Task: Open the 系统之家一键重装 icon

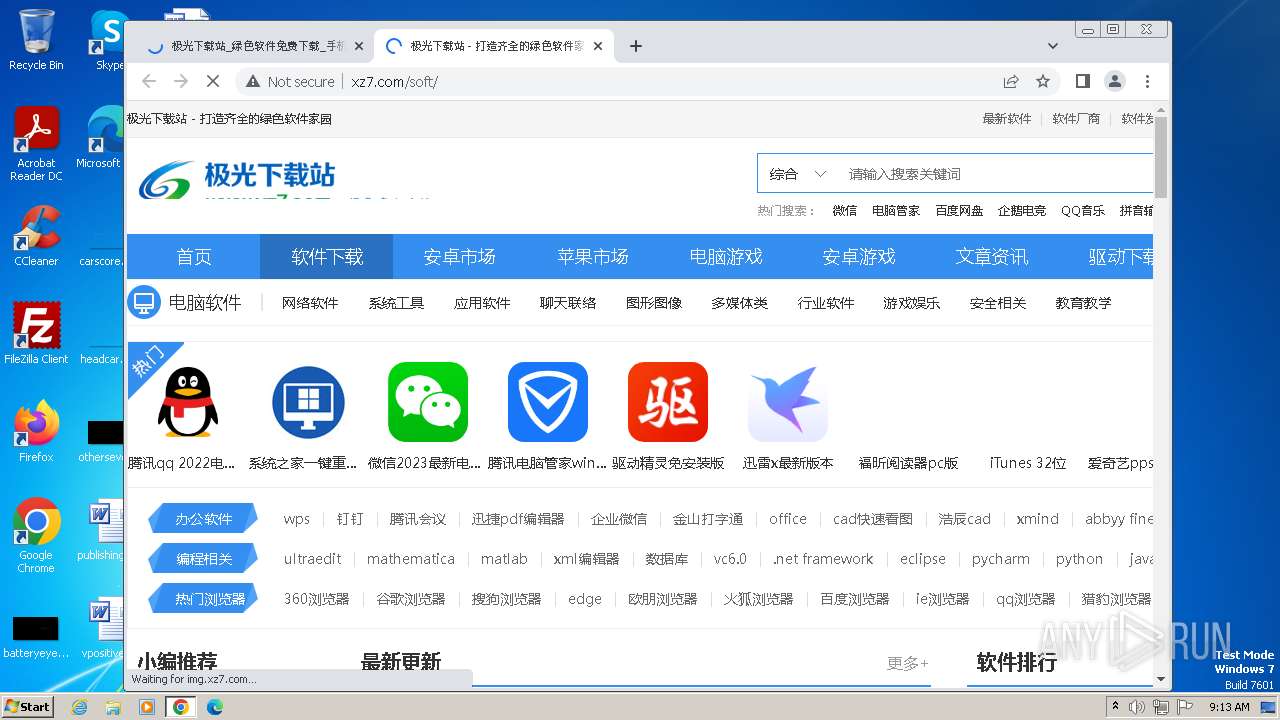Action: tap(308, 402)
